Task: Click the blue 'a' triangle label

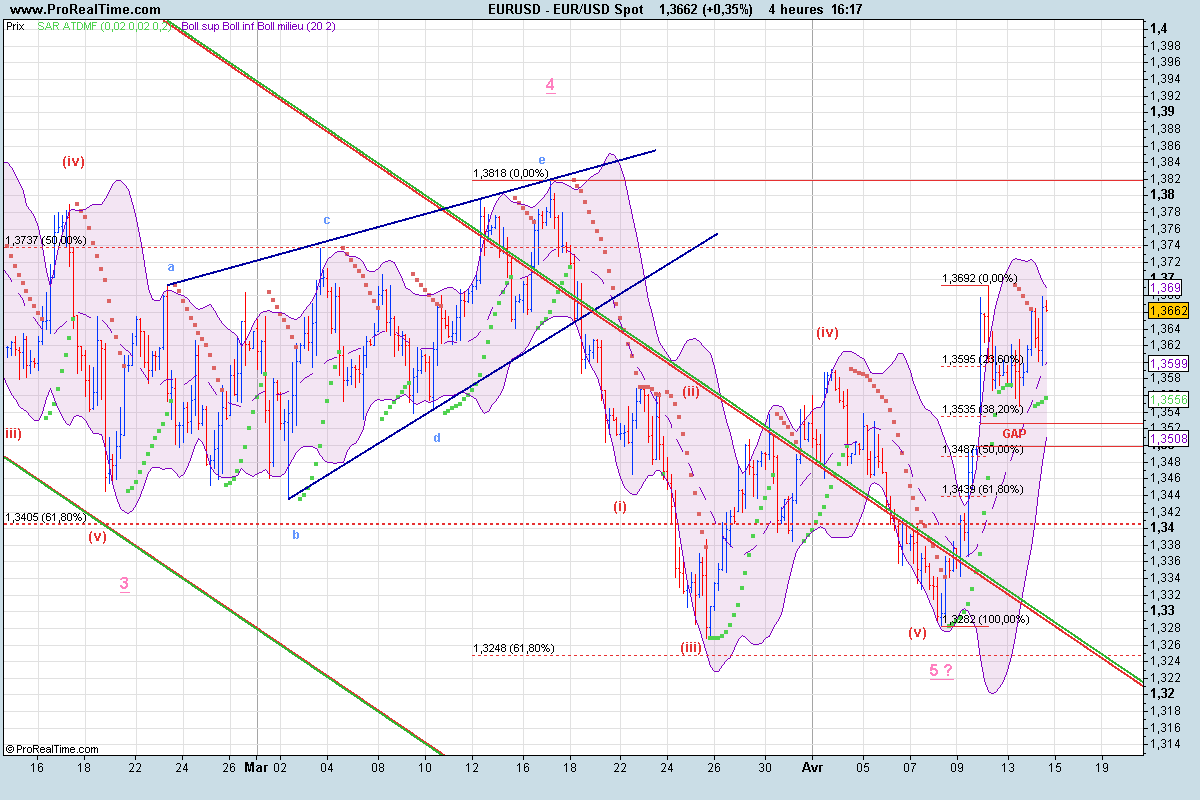Action: 171,267
